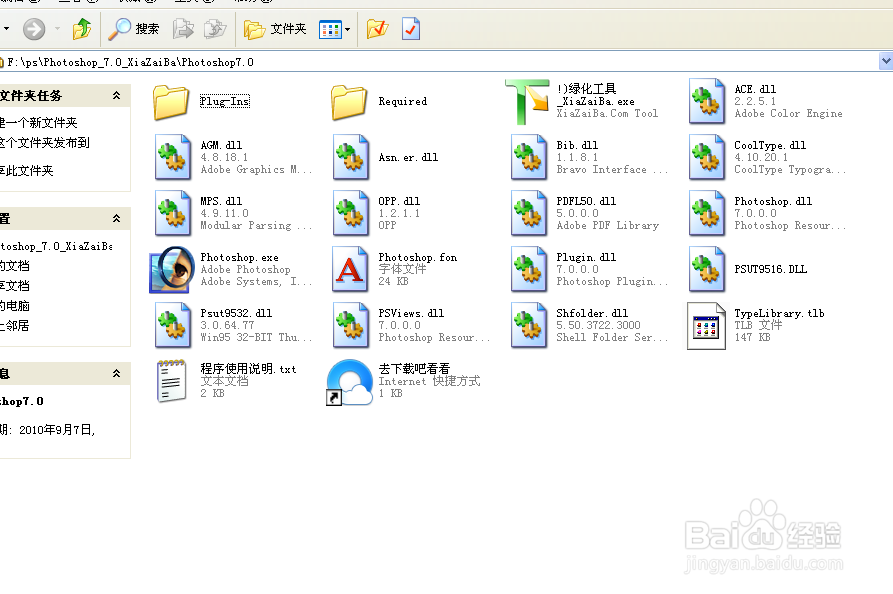Click the document checkmark toolbar icon
Viewport: 893px width, 594px height.
point(411,28)
